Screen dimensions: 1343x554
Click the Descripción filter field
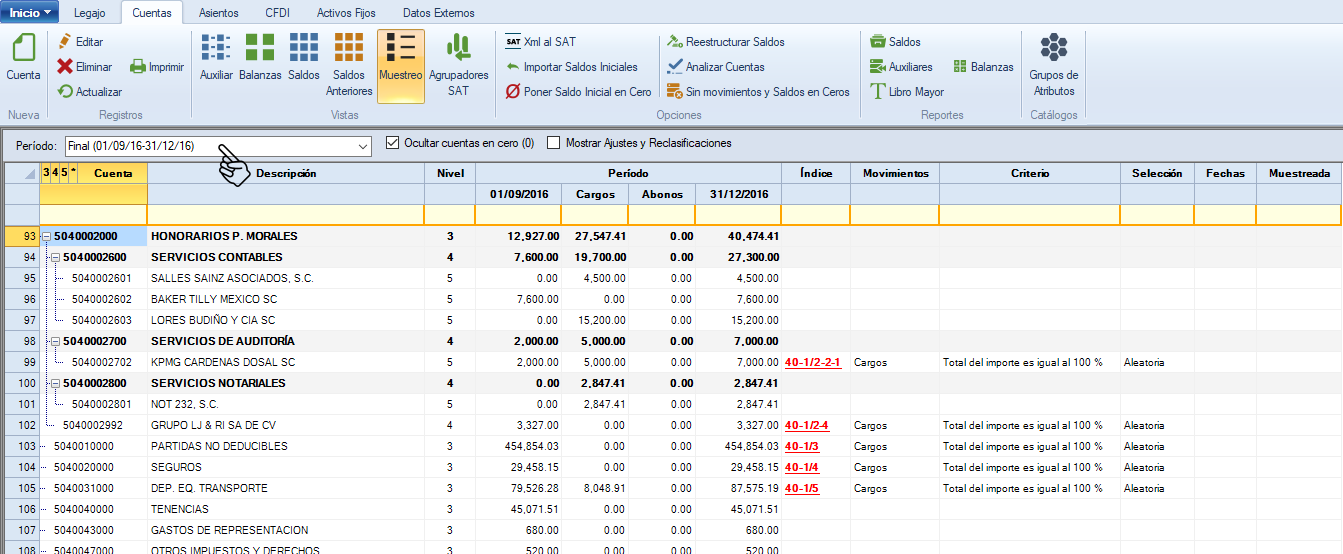tap(285, 215)
